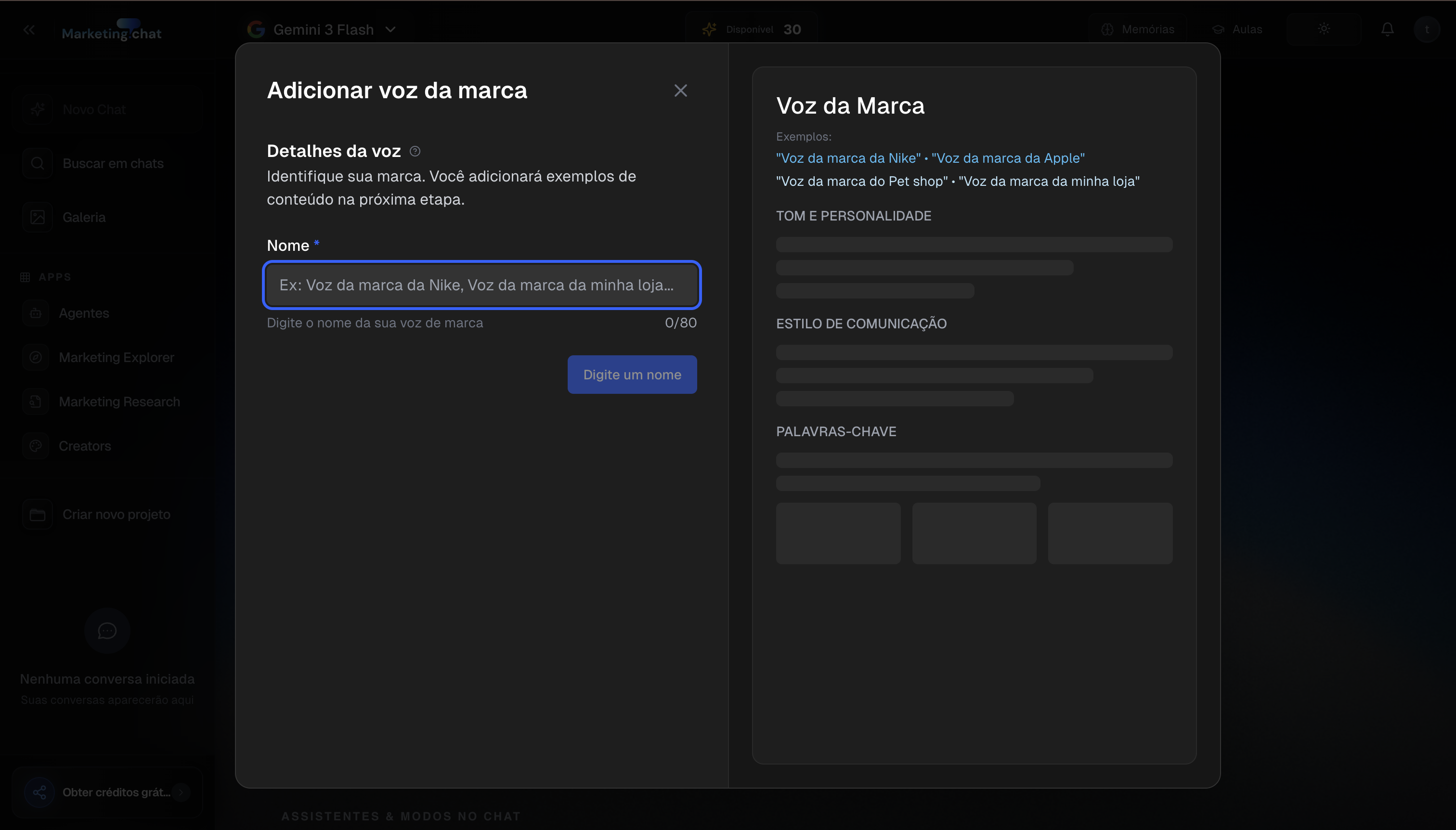1456x830 pixels.
Task: Click the Novo Chat sparkle icon
Action: click(x=38, y=109)
